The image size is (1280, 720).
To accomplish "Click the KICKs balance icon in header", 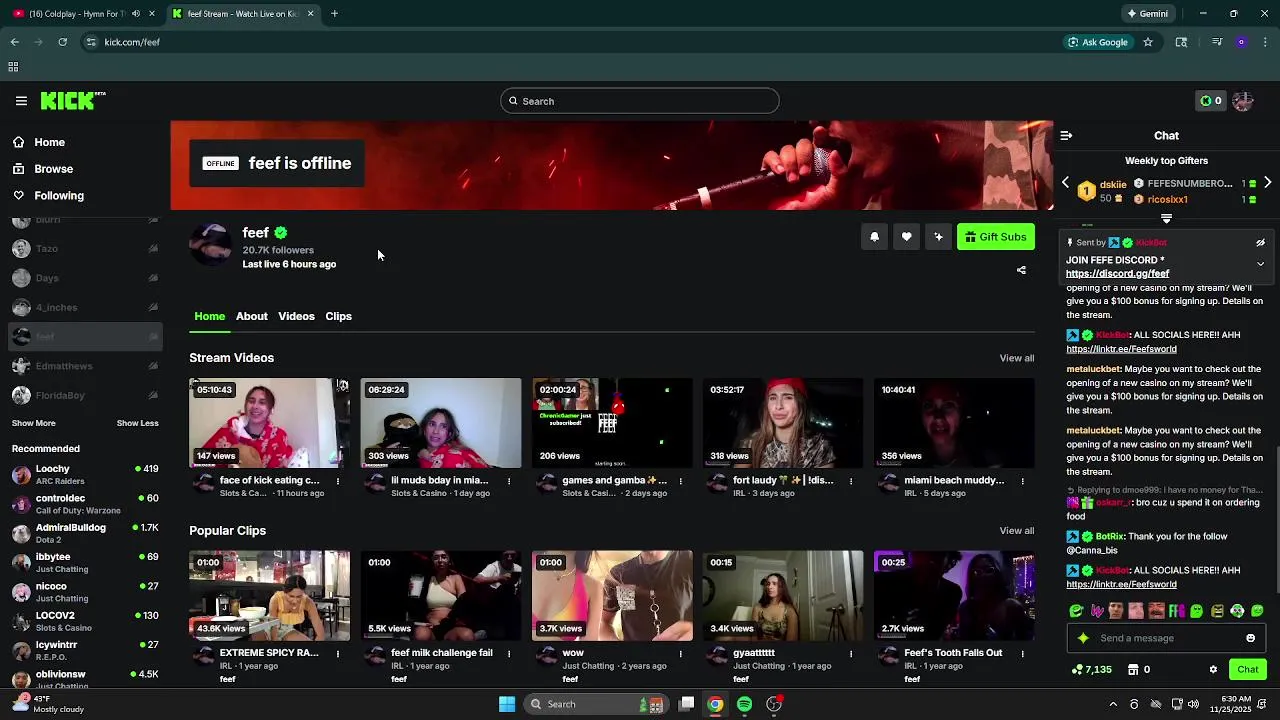I will click(x=1210, y=101).
